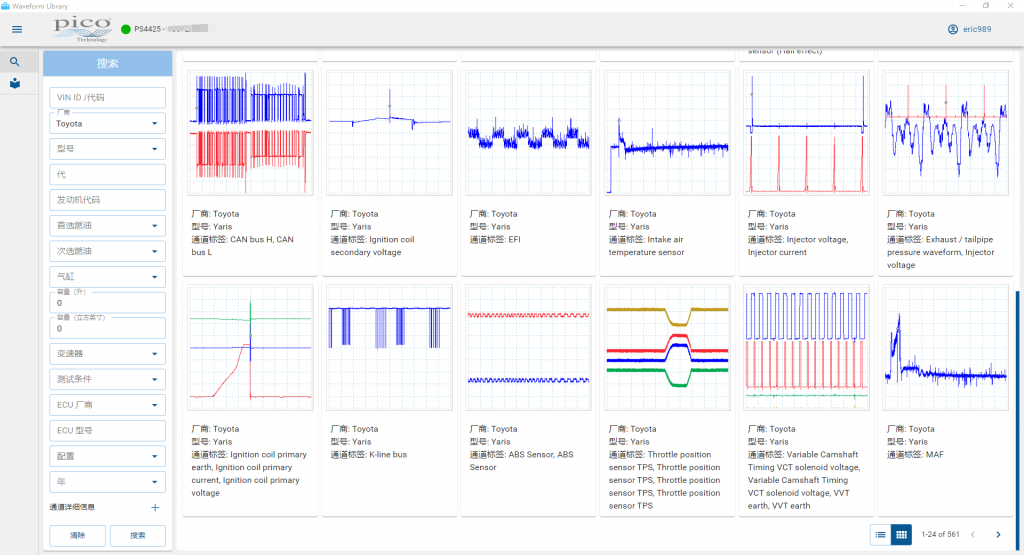Expand the Toyota manufacturer dropdown
The width and height of the screenshot is (1024, 555).
[x=154, y=124]
